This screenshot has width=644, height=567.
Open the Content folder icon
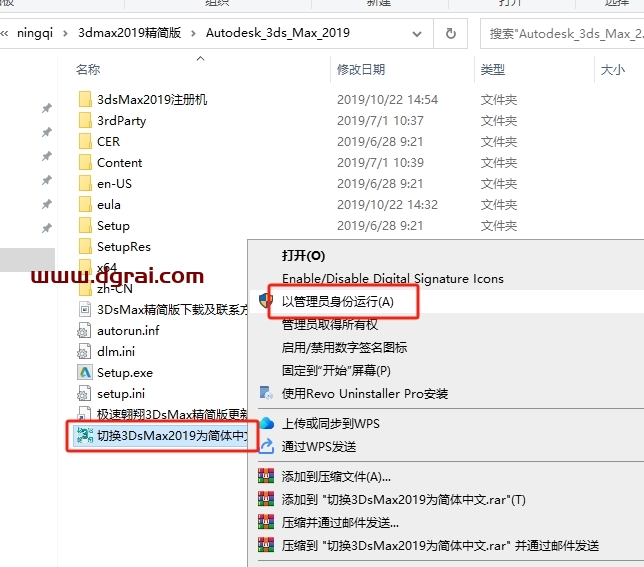85,162
